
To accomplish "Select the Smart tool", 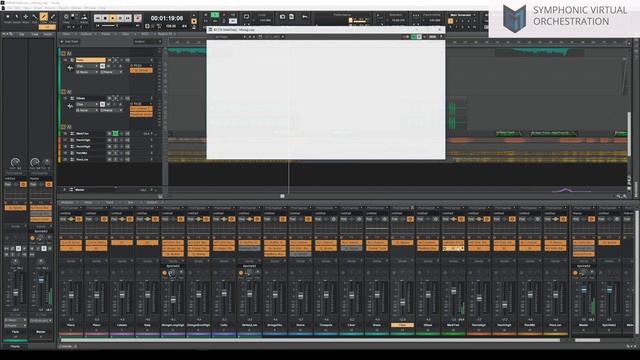I will coord(7,18).
